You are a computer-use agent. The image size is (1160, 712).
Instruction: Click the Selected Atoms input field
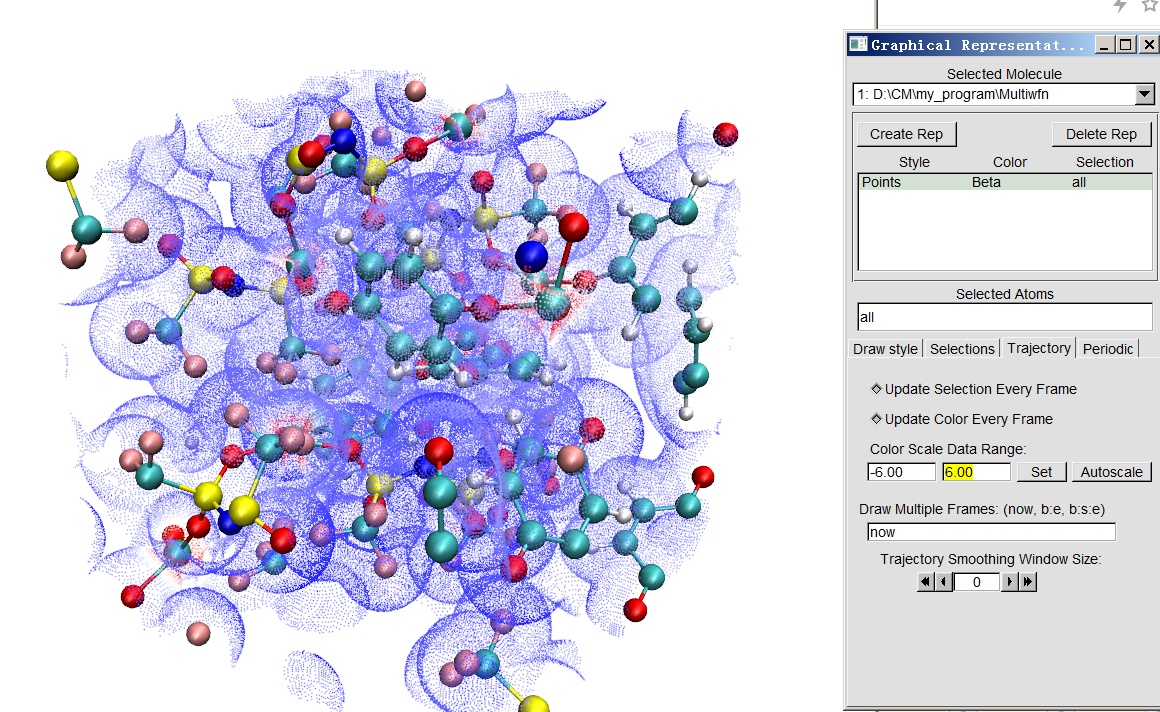click(x=1004, y=317)
